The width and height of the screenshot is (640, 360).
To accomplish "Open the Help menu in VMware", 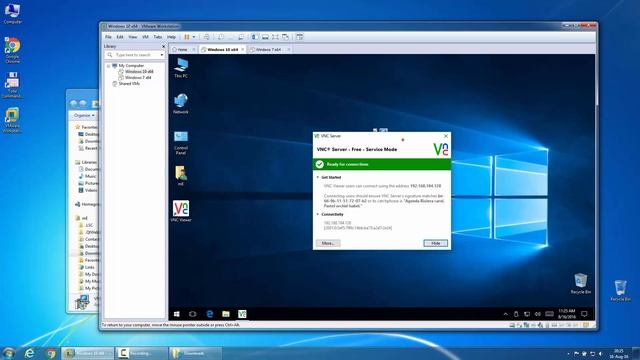I will (x=171, y=37).
